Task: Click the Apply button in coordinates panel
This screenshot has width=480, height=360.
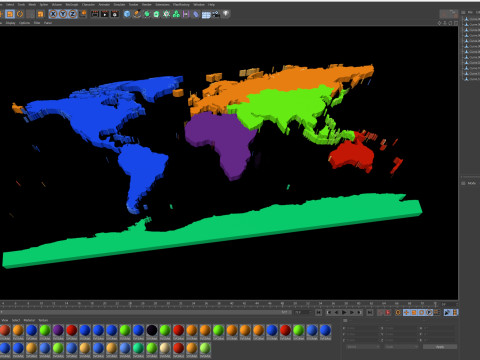Action: 440,347
